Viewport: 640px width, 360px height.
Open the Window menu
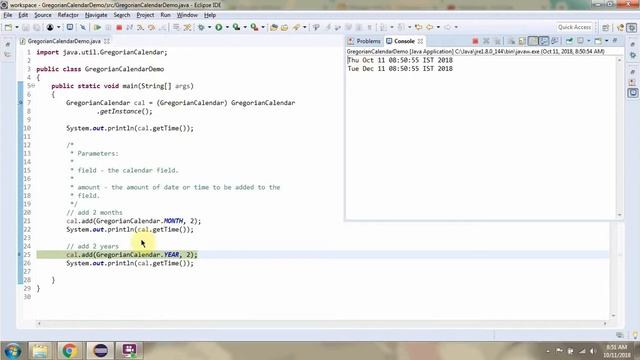[187, 15]
